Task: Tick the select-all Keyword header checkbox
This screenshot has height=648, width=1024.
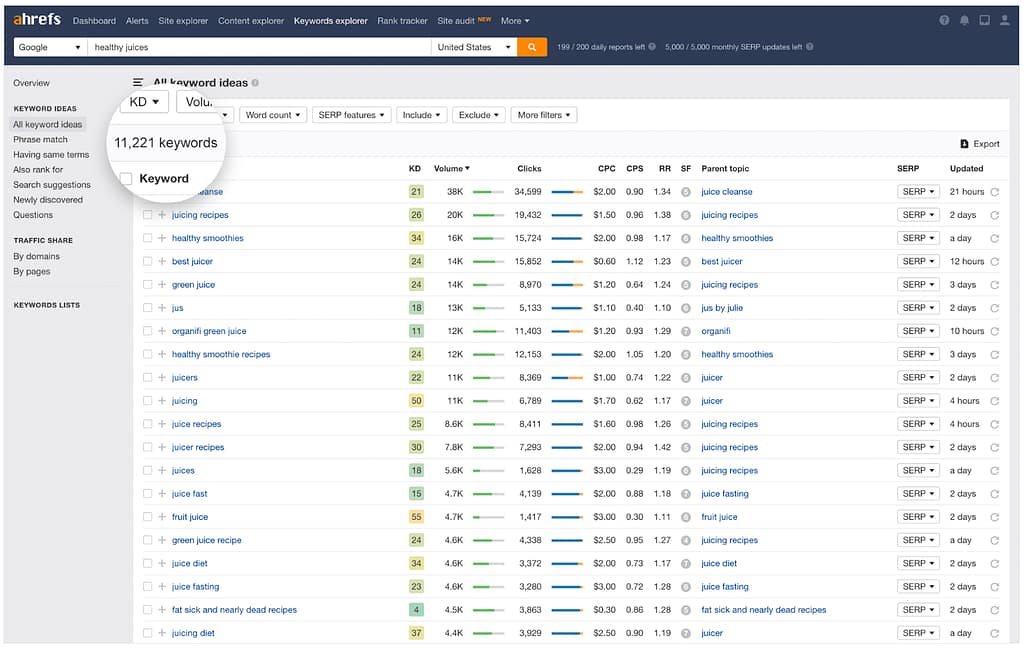Action: 126,179
